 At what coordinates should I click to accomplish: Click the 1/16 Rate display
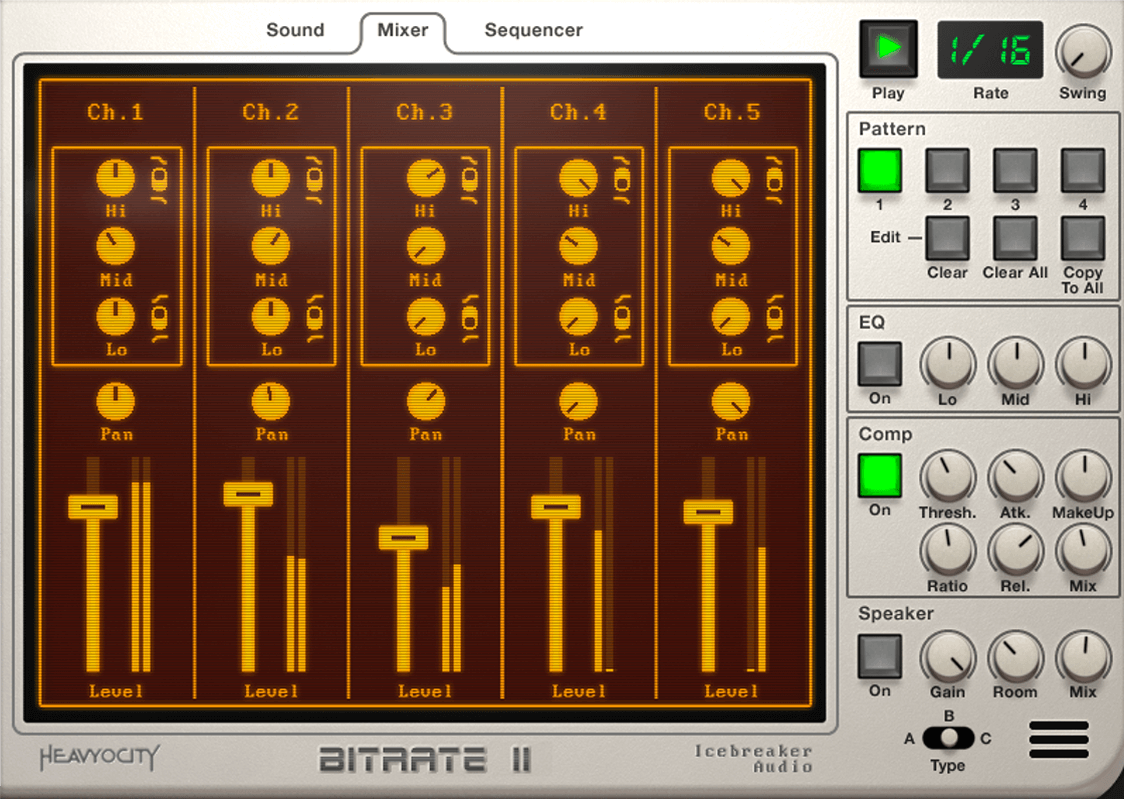989,50
